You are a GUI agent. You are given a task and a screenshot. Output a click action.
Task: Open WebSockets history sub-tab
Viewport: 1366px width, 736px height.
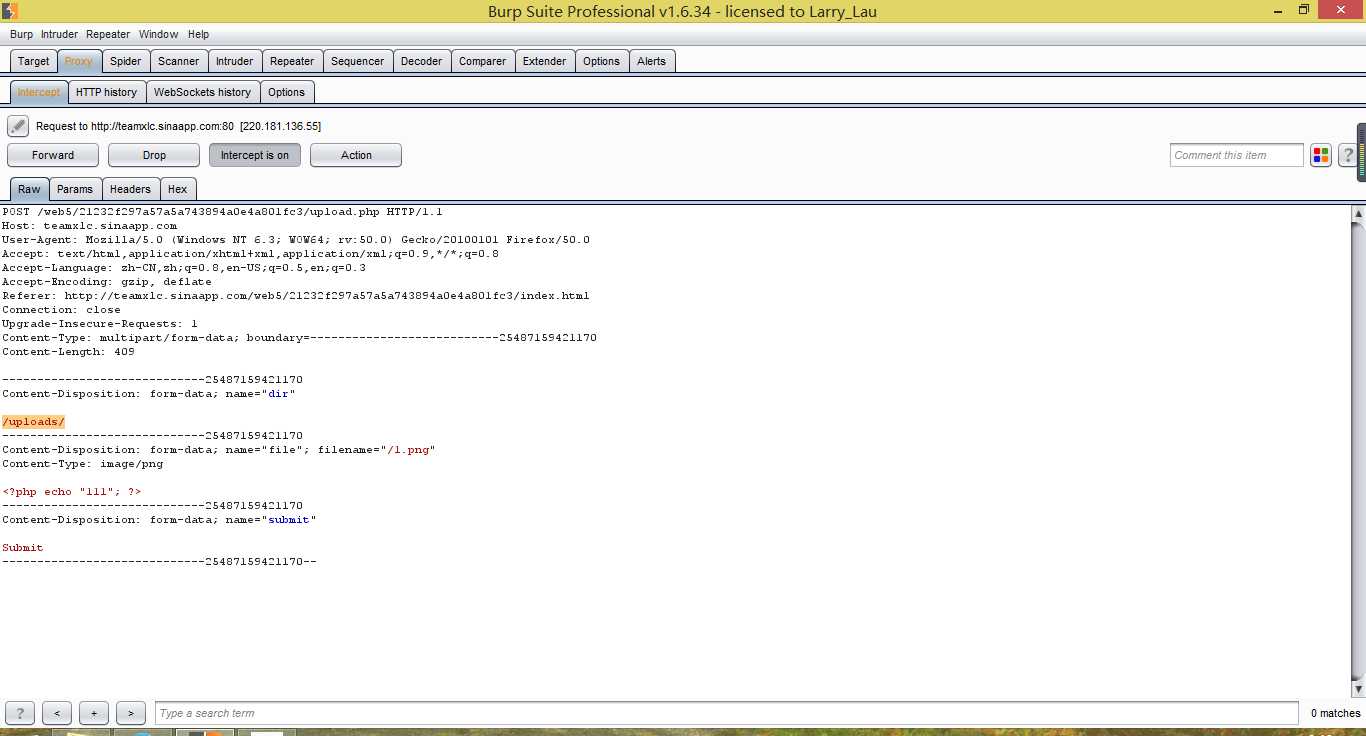203,92
